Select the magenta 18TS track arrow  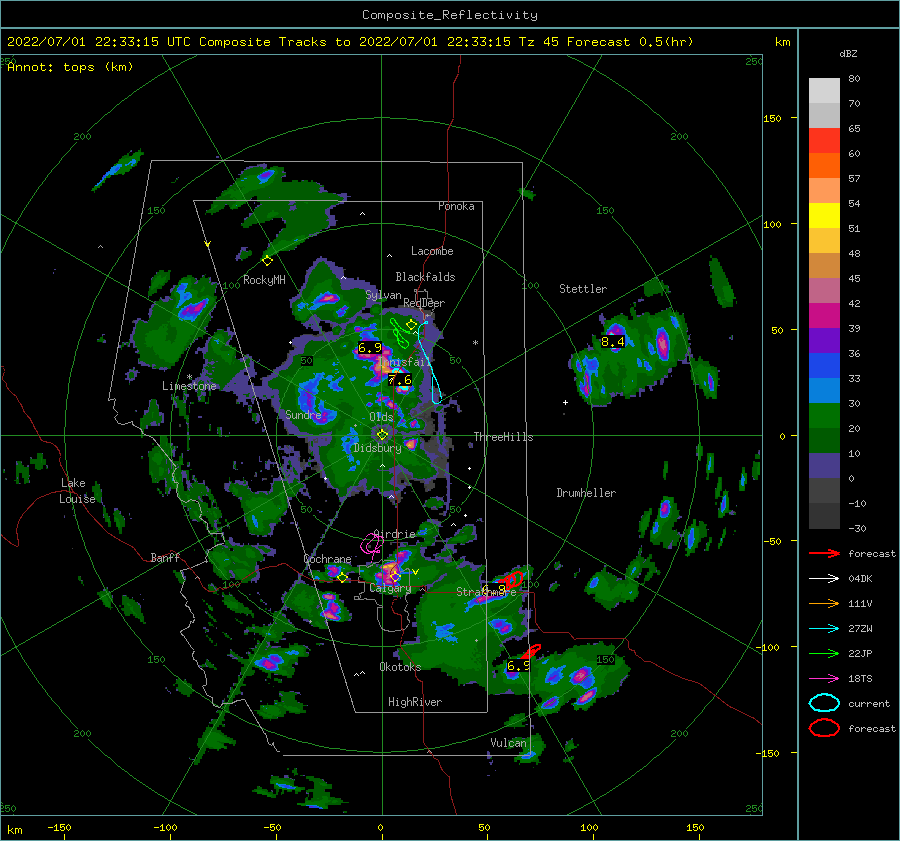point(824,679)
